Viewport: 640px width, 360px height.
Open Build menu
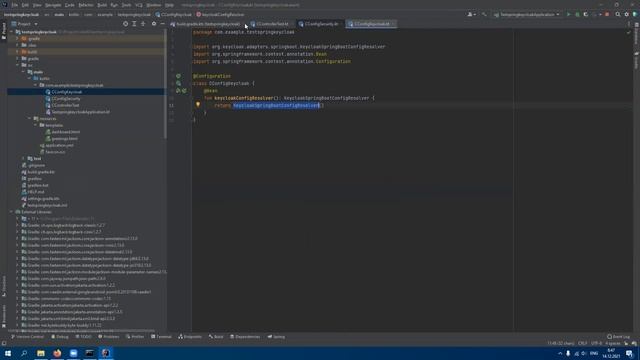click(x=102, y=5)
